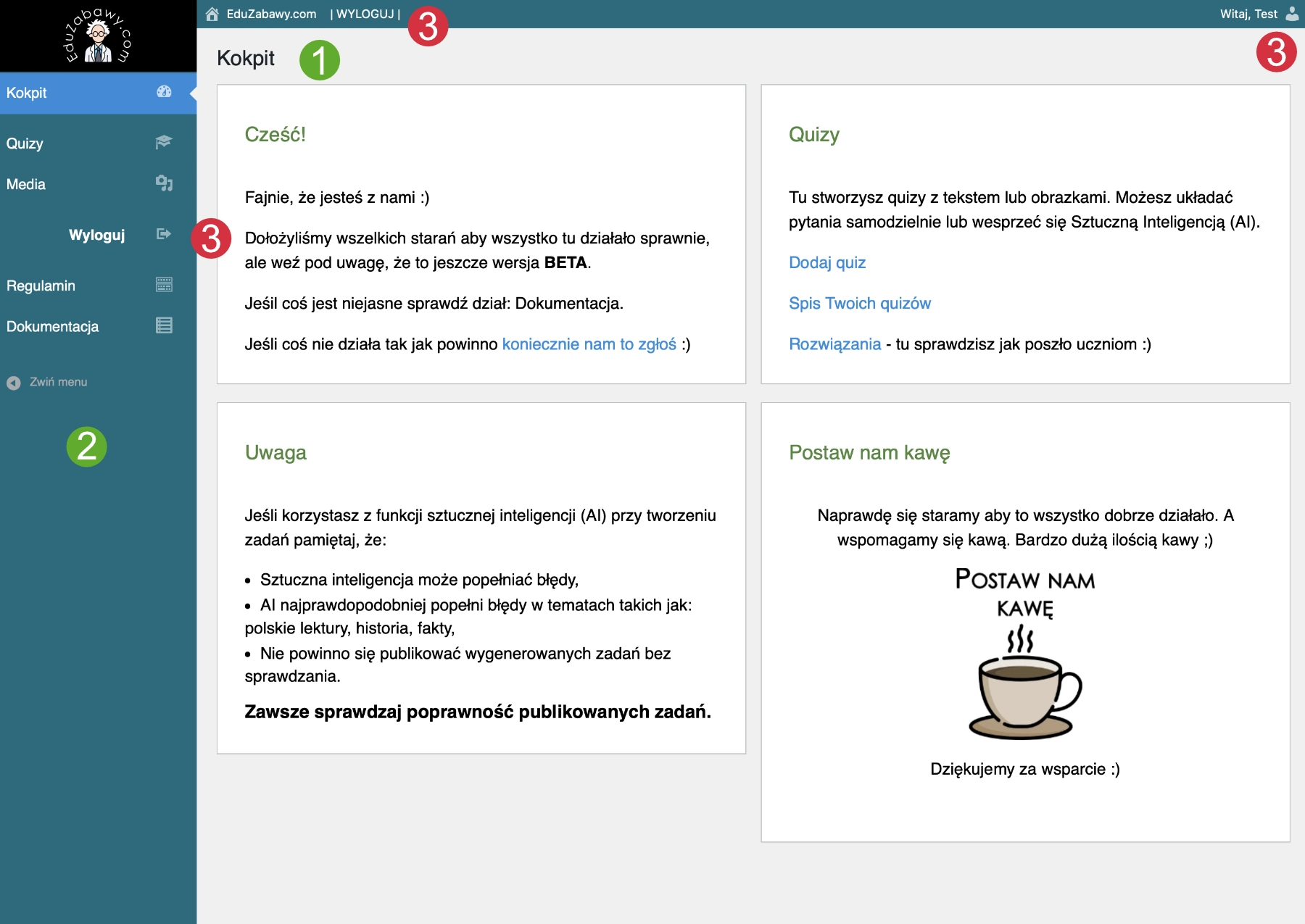The image size is (1305, 924).
Task: Click the home icon beside EduZabawy.com
Action: 212,14
